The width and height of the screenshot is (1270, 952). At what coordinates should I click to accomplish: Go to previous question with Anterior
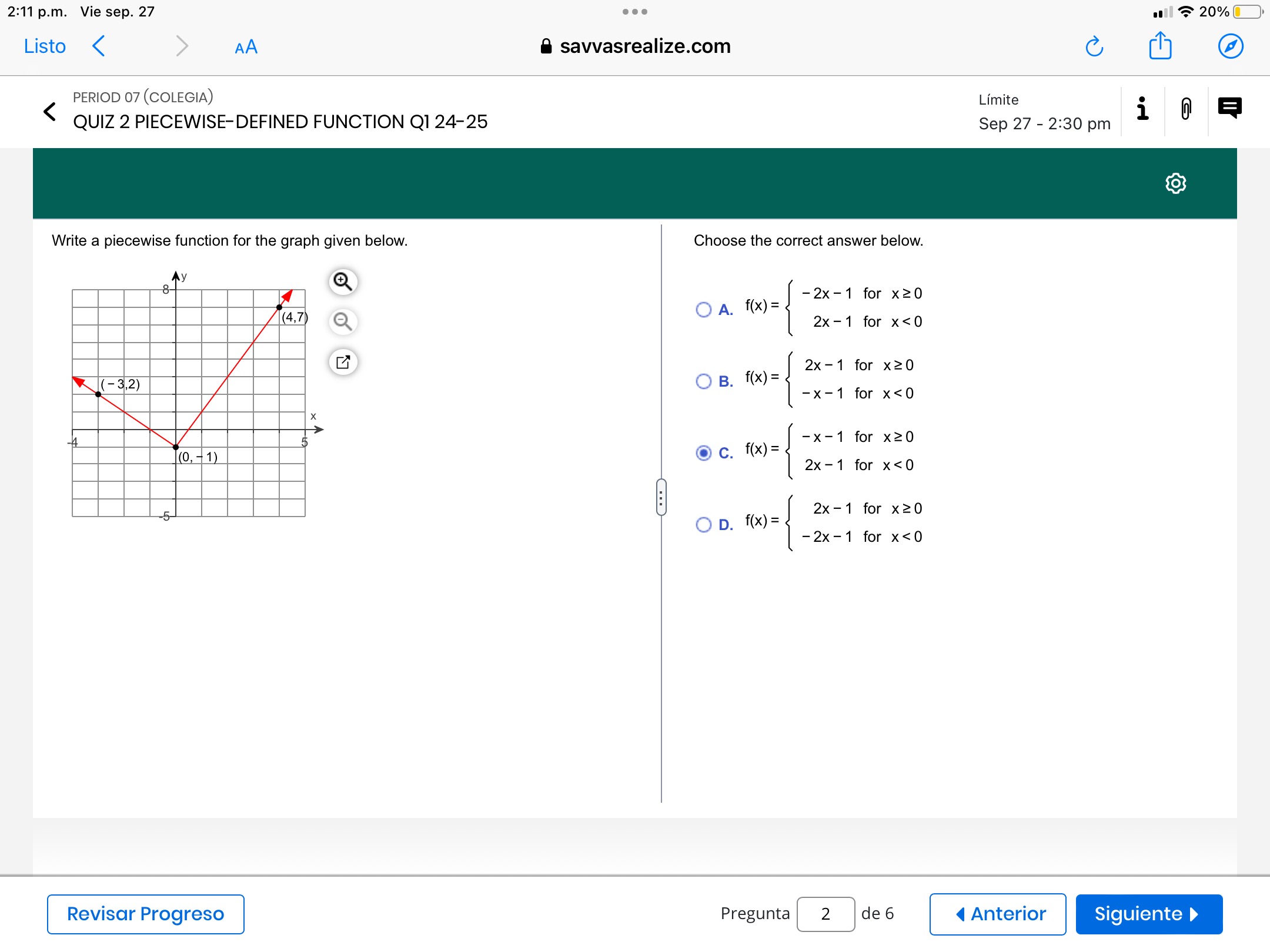click(998, 914)
